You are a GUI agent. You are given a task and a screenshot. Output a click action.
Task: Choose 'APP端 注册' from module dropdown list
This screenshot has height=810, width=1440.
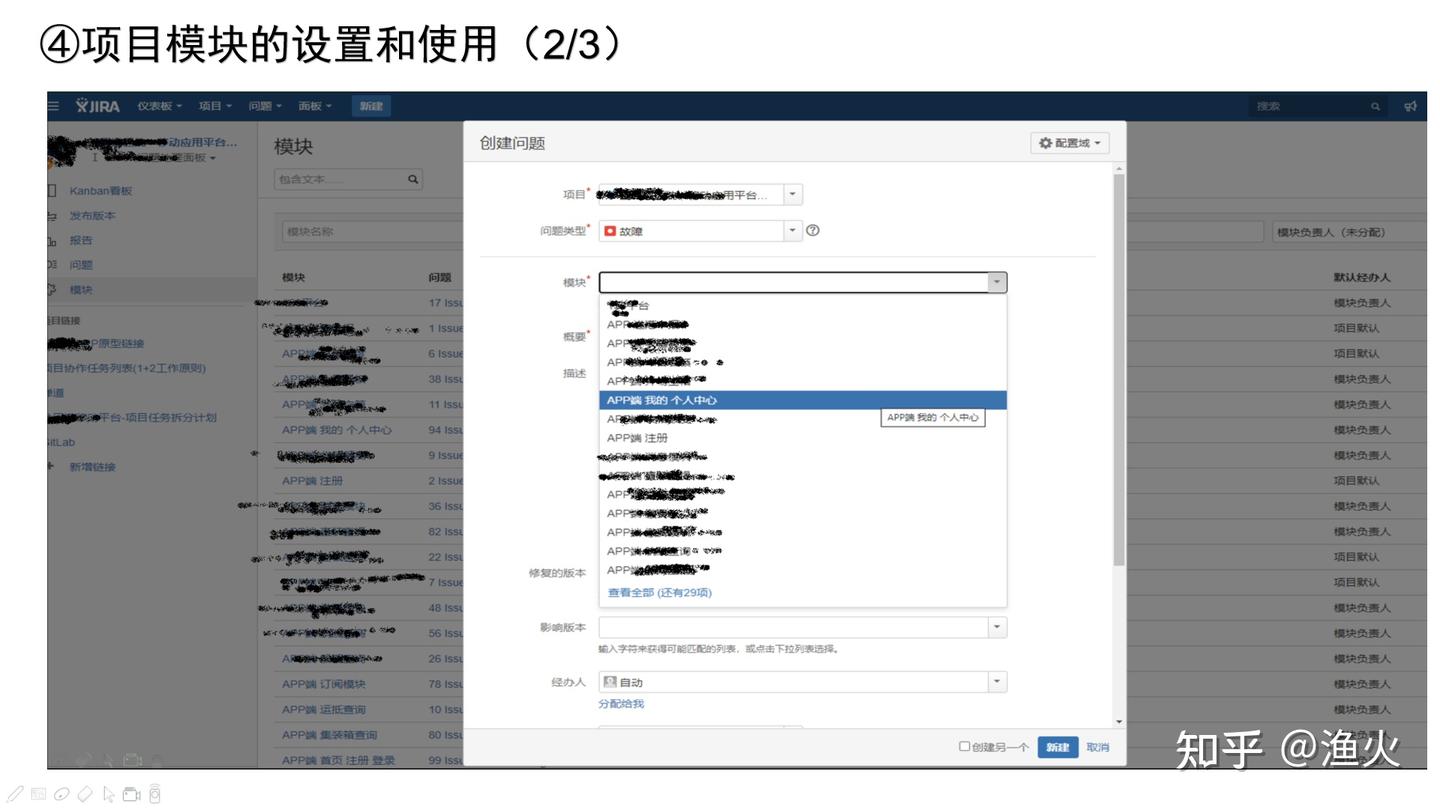pyautogui.click(x=637, y=438)
